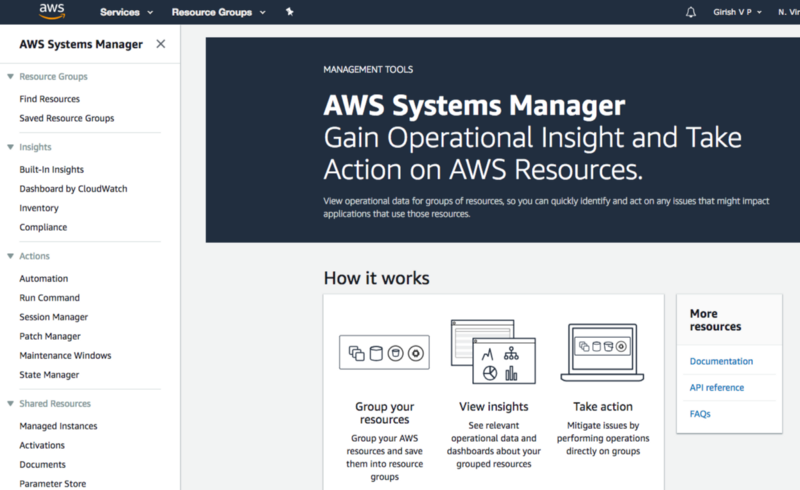Click the View insights title

click(x=493, y=407)
